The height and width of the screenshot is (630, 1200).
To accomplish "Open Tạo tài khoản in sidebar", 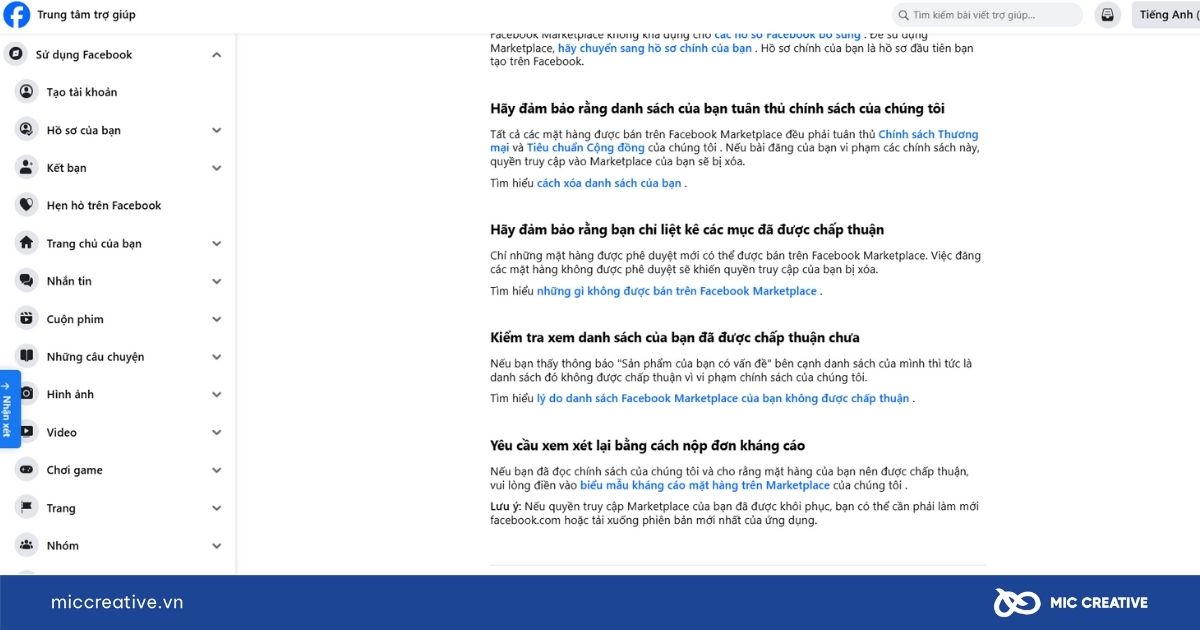I will click(x=82, y=92).
